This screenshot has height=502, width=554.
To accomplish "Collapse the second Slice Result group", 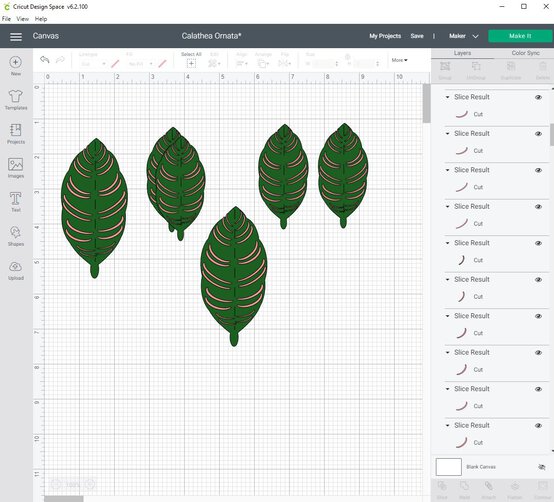I will [448, 134].
